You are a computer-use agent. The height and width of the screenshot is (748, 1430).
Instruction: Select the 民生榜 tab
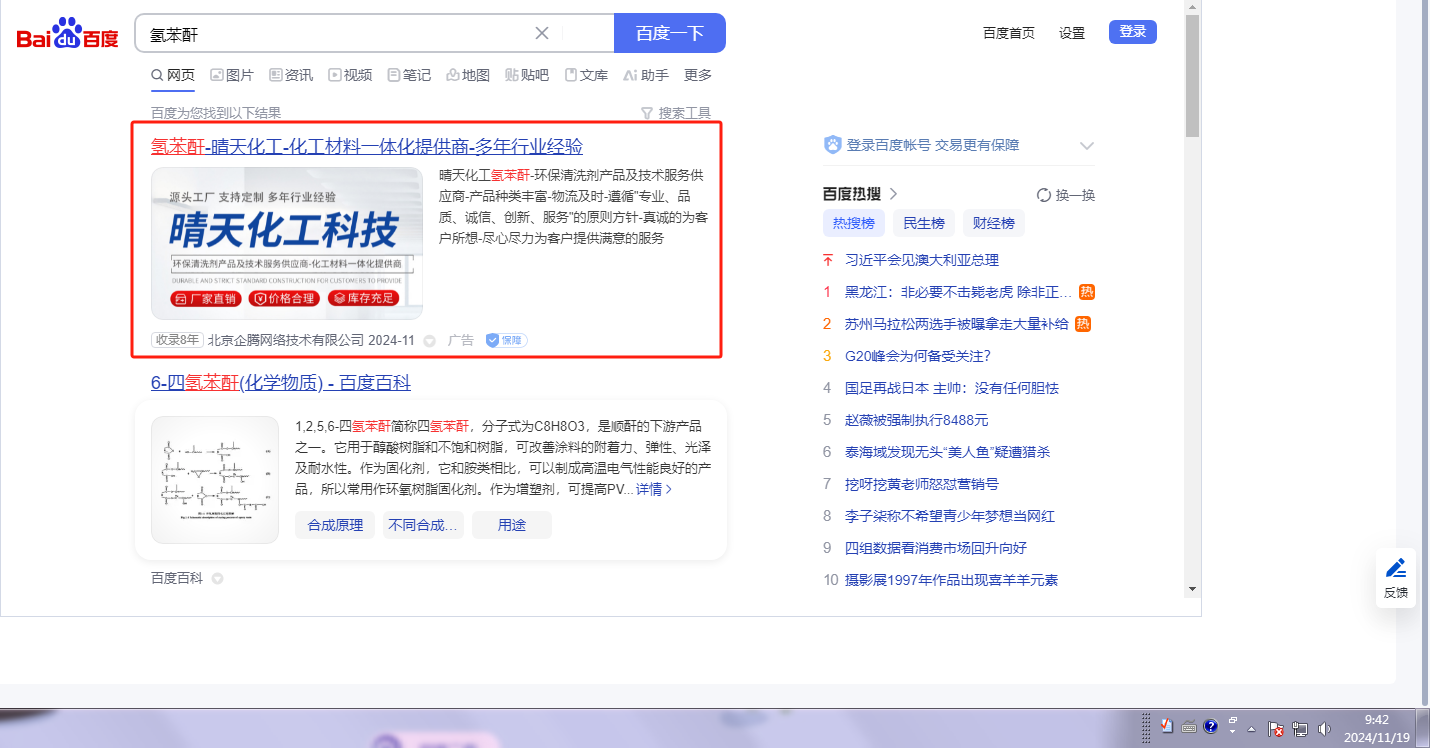point(924,223)
